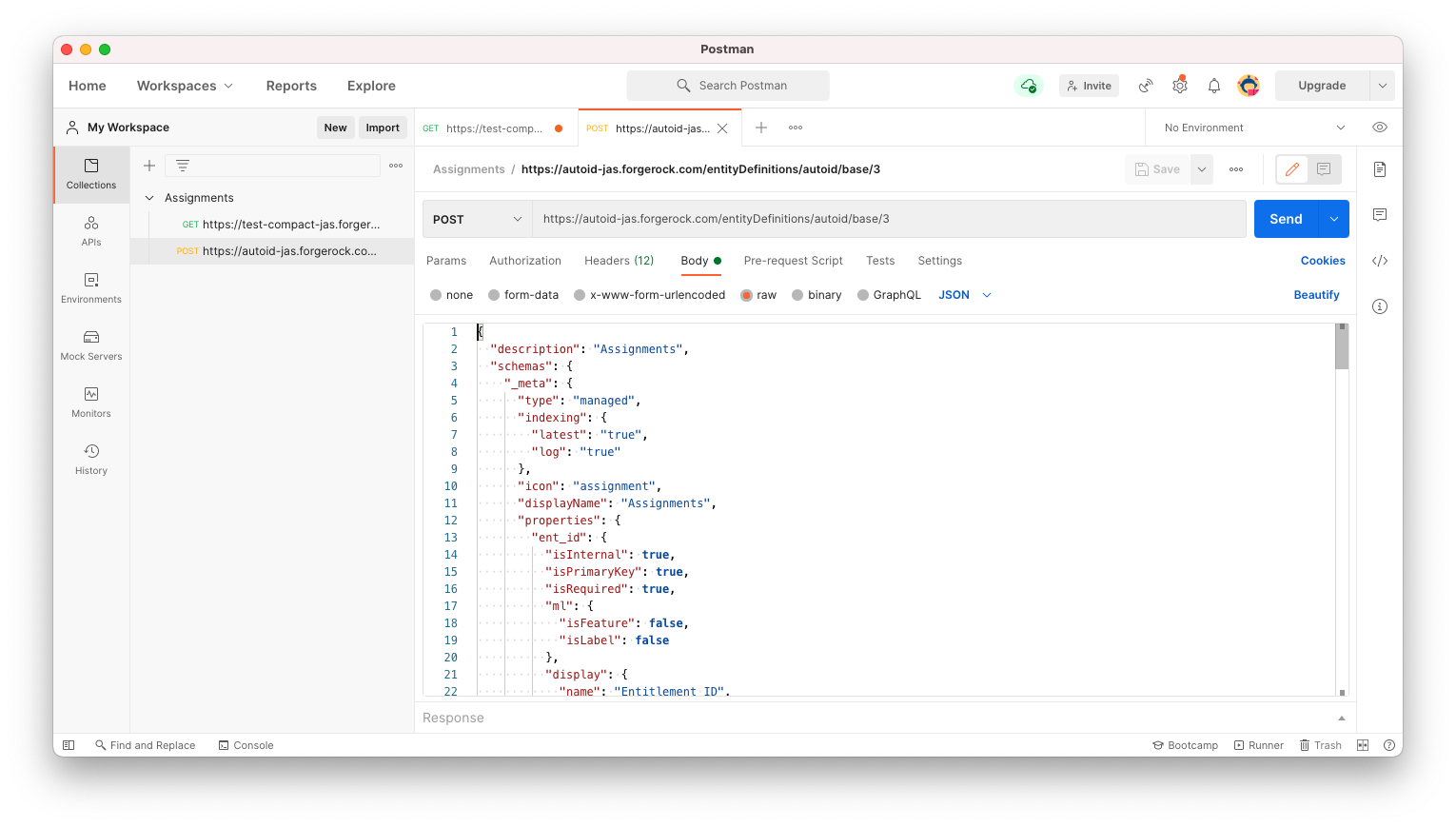This screenshot has height=827, width=1456.
Task: Open the Environments sidebar panel
Action: click(91, 288)
